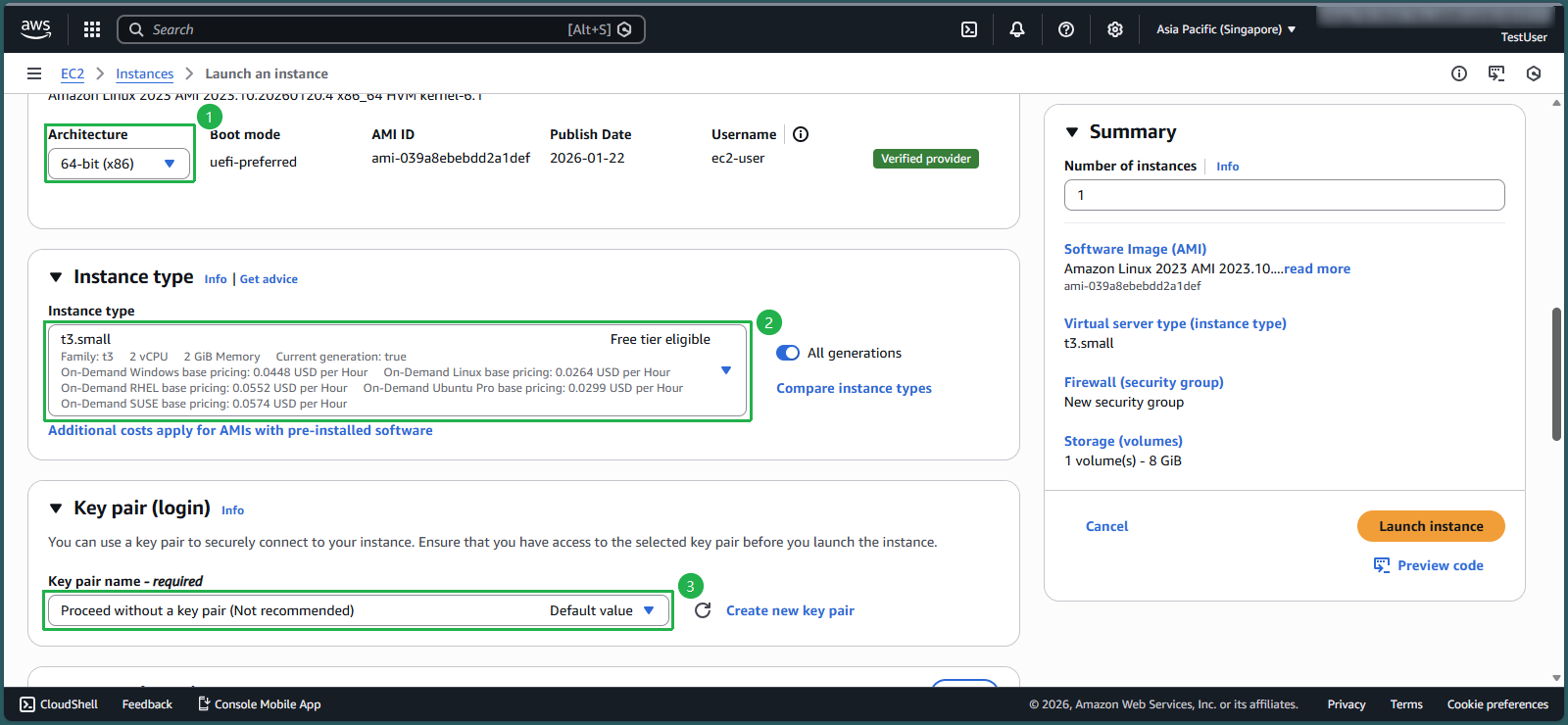Open the Asia Pacific (Singapore) region selector
This screenshot has width=1568, height=725.
[x=1226, y=29]
